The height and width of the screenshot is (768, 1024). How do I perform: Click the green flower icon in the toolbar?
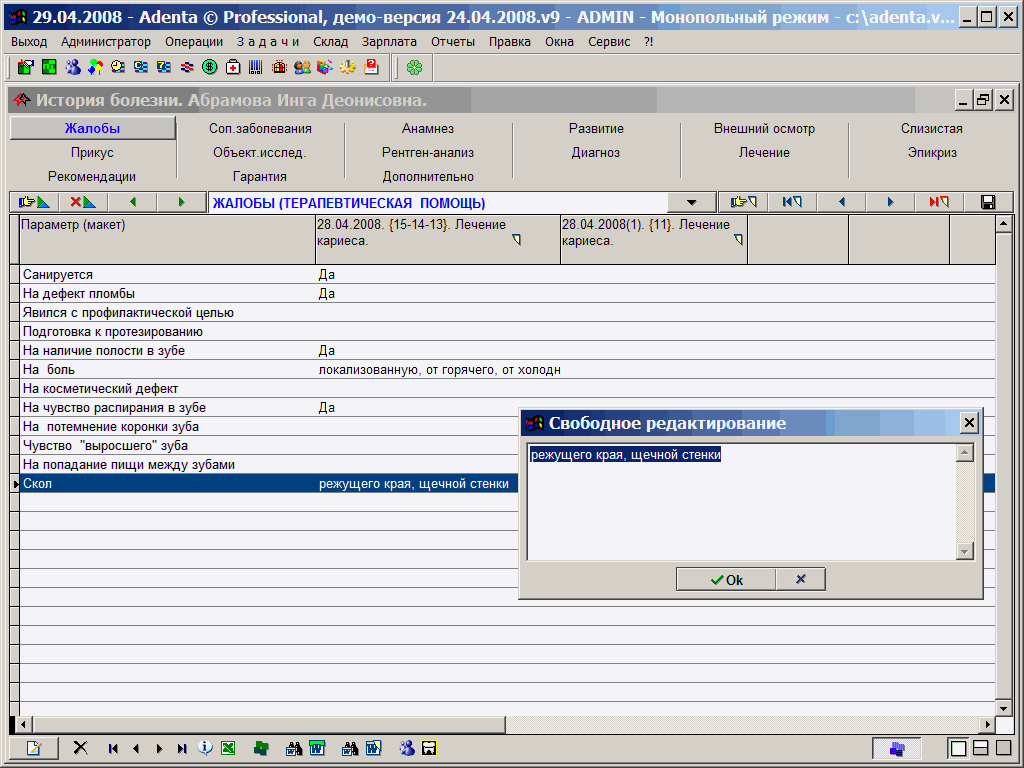coord(414,67)
